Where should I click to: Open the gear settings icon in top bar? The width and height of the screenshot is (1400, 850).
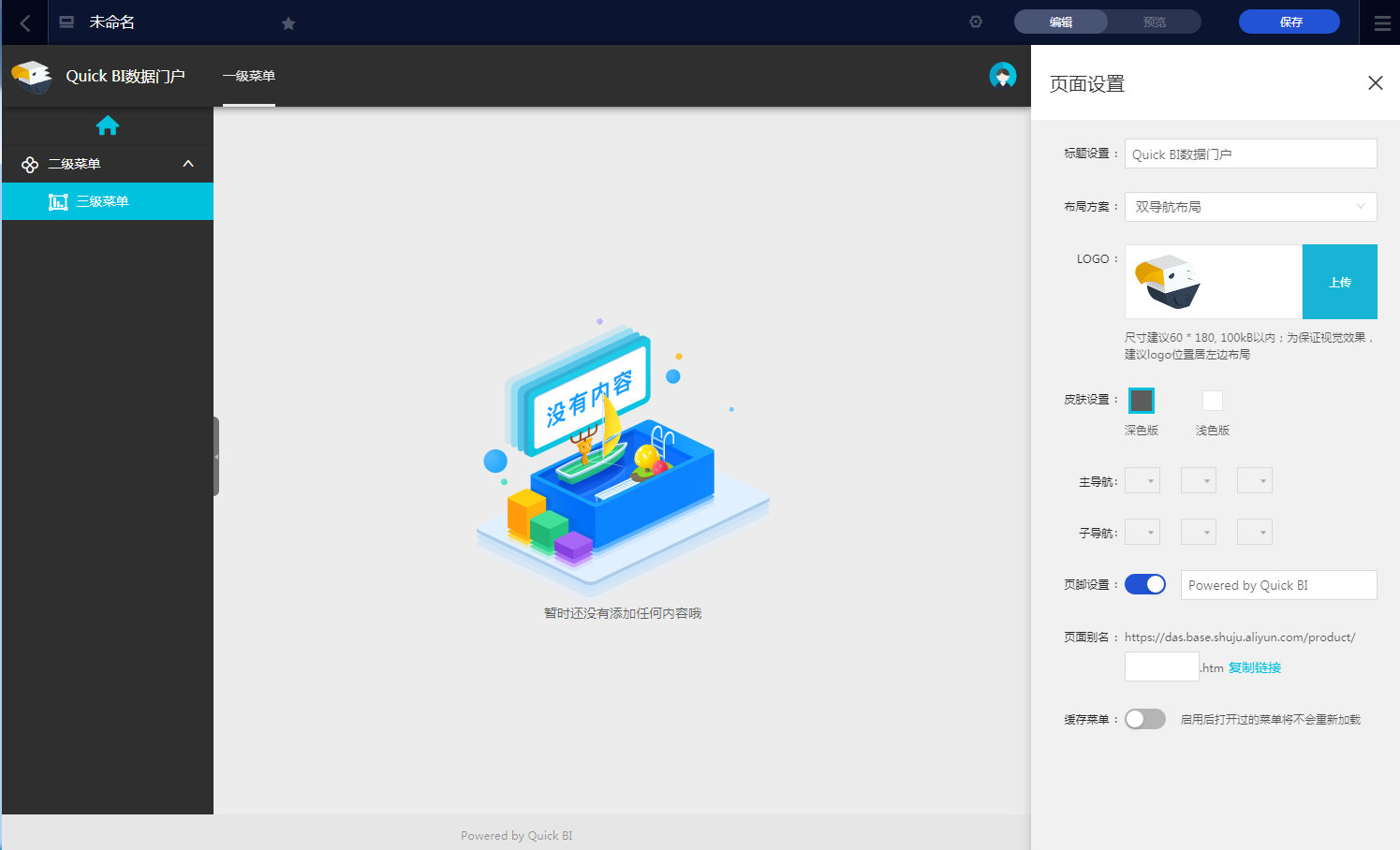coord(976,22)
